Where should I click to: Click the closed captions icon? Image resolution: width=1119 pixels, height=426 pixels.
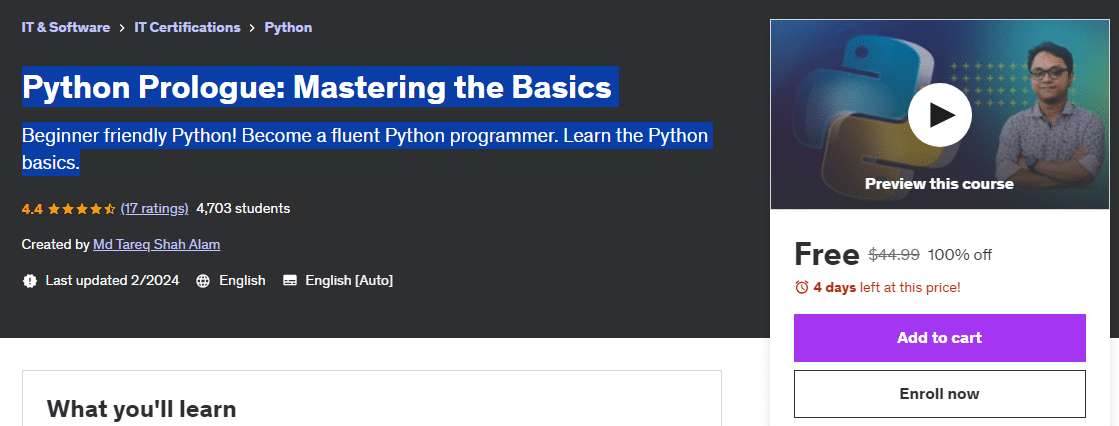point(290,281)
